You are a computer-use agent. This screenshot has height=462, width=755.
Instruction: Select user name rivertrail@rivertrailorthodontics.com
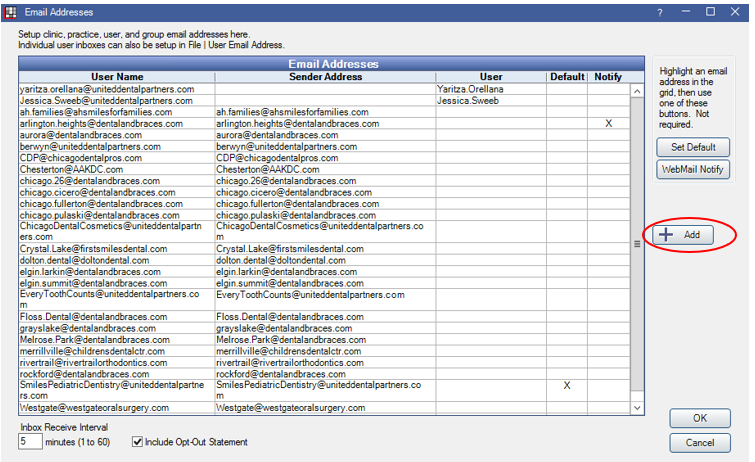(x=93, y=363)
